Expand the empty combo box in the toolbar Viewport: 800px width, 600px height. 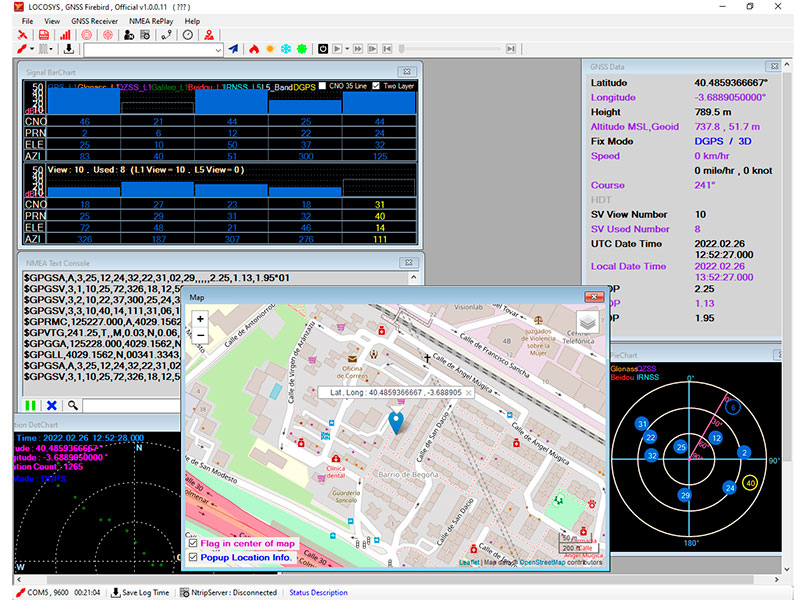[219, 48]
